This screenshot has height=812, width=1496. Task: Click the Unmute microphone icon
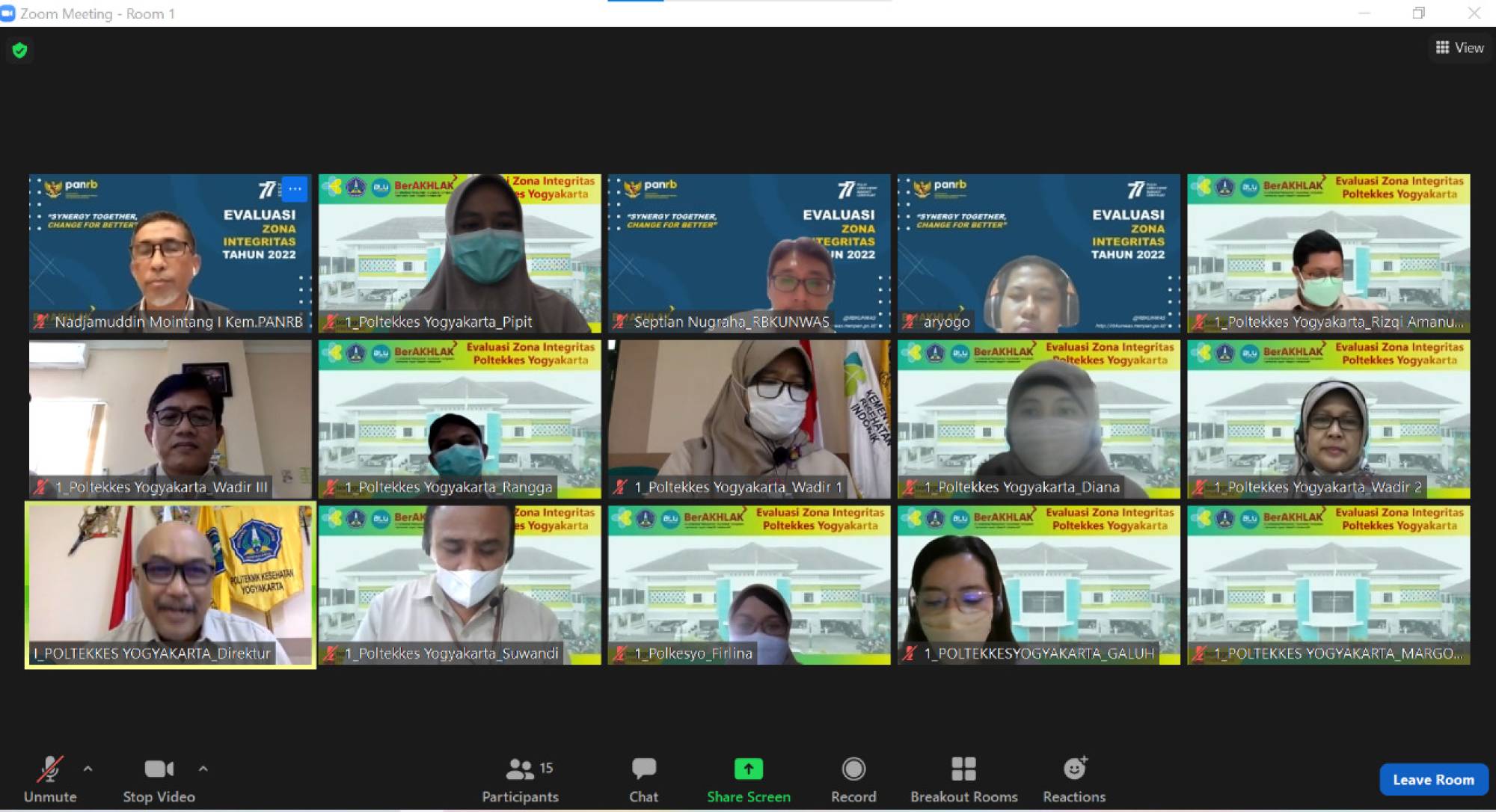(x=49, y=769)
